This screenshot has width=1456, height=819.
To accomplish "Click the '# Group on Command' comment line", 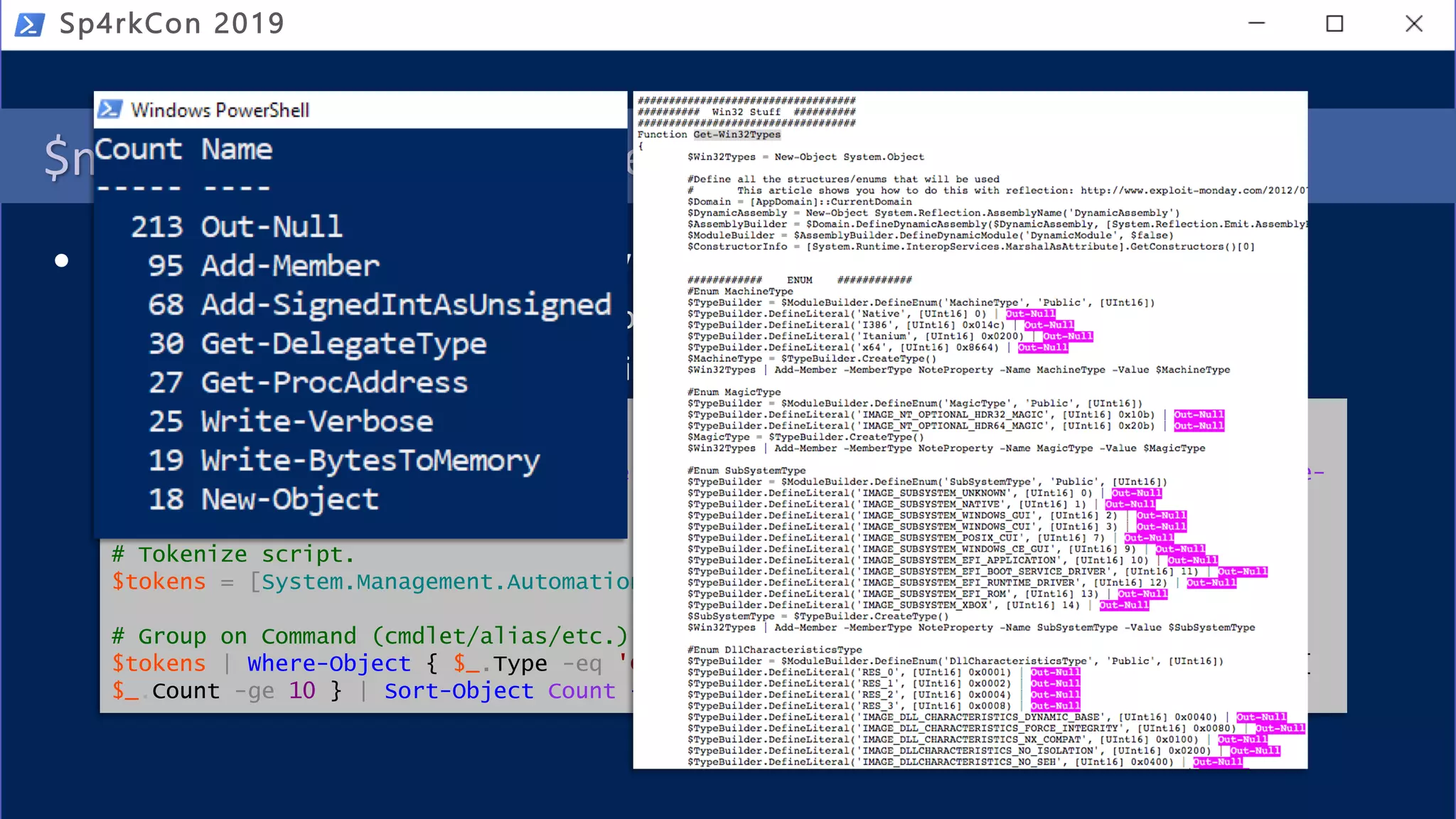I will pyautogui.click(x=370, y=636).
